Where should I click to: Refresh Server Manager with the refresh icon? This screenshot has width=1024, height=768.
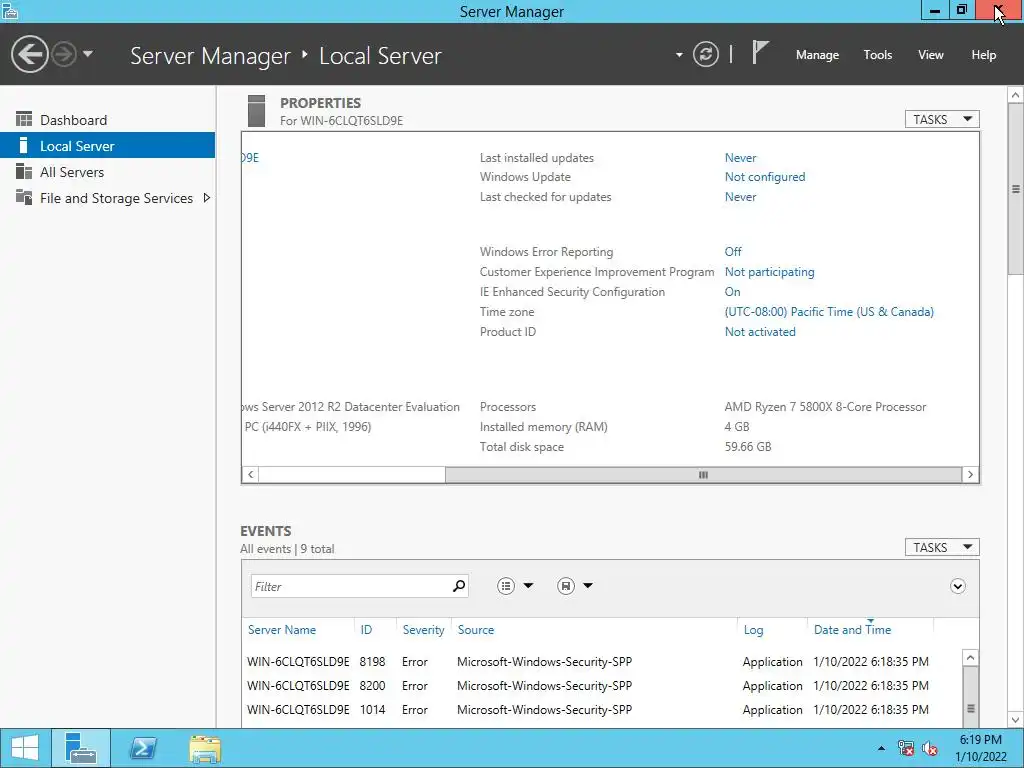[x=705, y=54]
